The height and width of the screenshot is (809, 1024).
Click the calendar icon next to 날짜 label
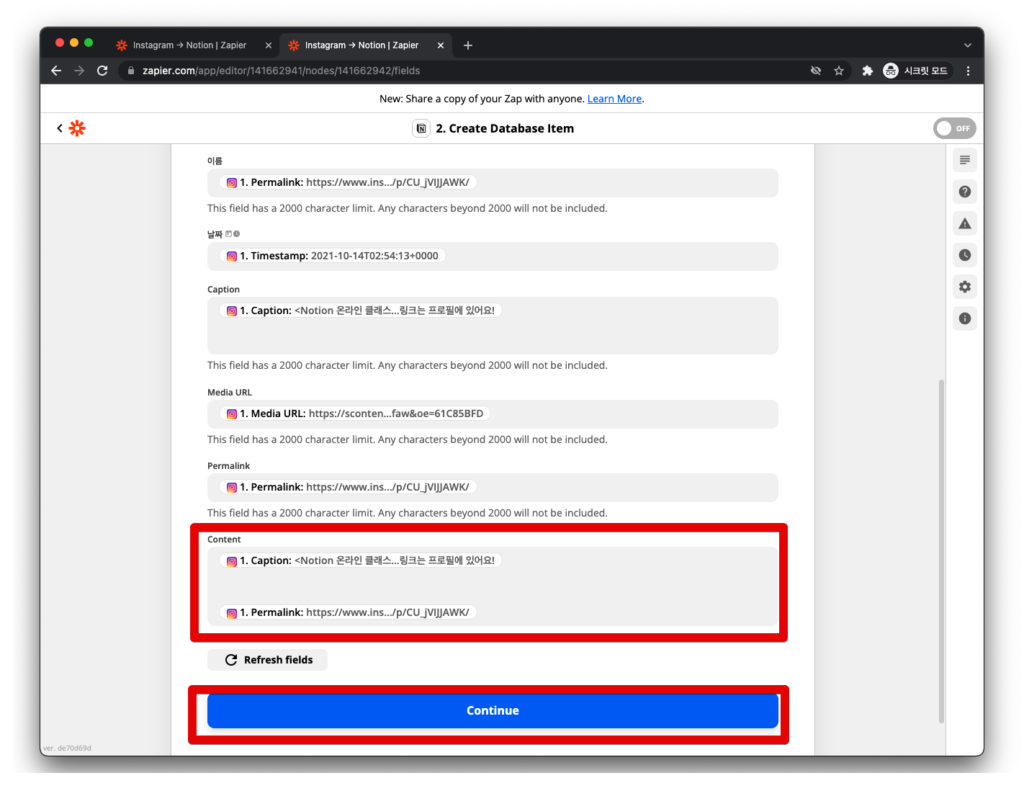pos(229,233)
